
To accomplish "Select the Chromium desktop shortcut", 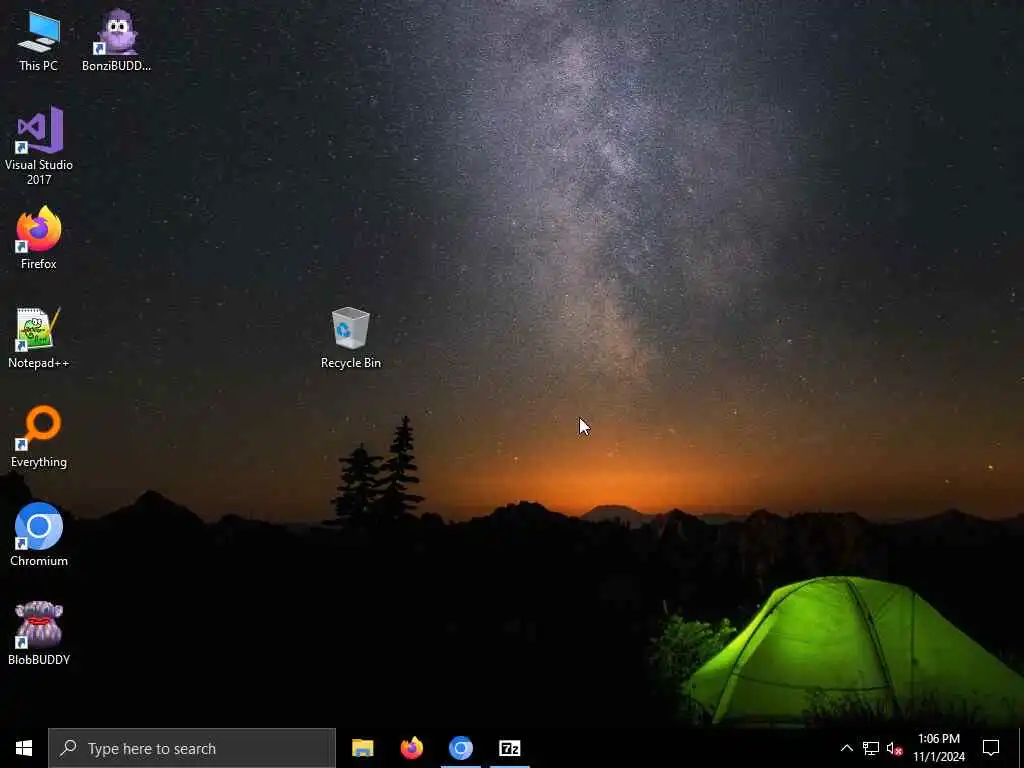I will pyautogui.click(x=39, y=534).
